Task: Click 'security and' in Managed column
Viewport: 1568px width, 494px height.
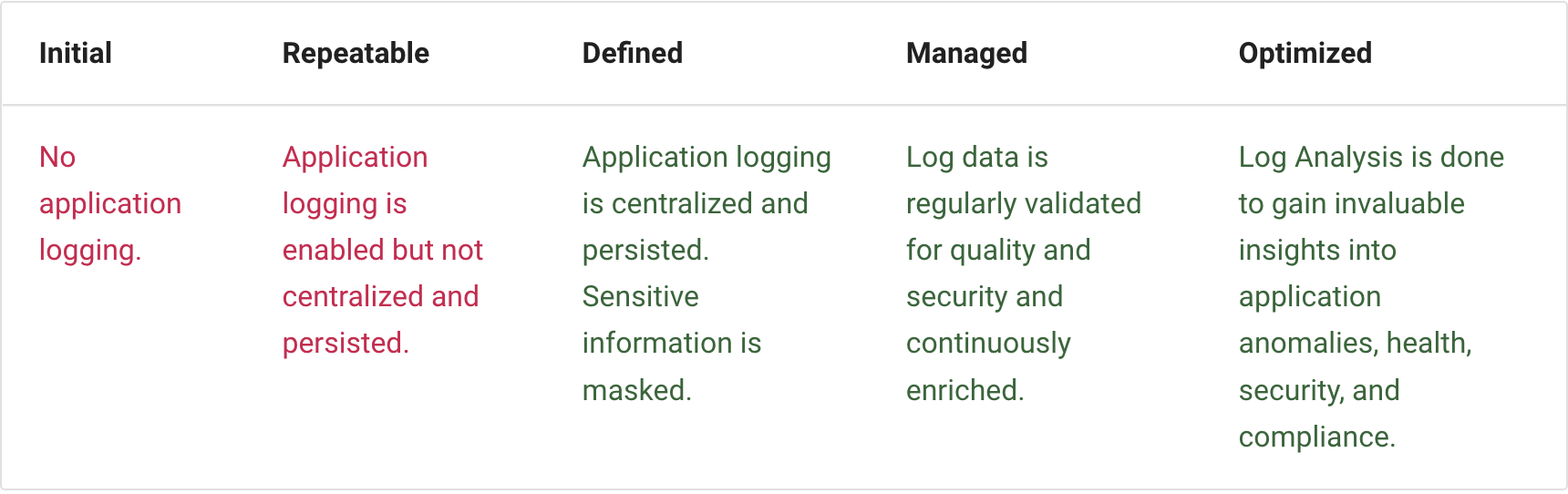Action: [x=985, y=296]
